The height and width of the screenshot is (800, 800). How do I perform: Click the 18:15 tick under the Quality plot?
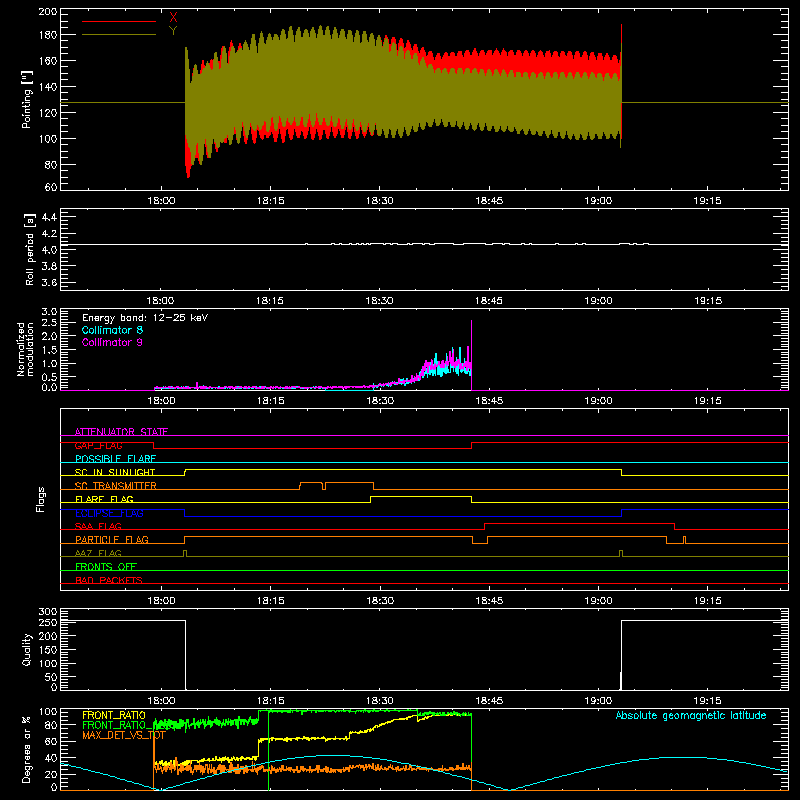click(x=270, y=701)
